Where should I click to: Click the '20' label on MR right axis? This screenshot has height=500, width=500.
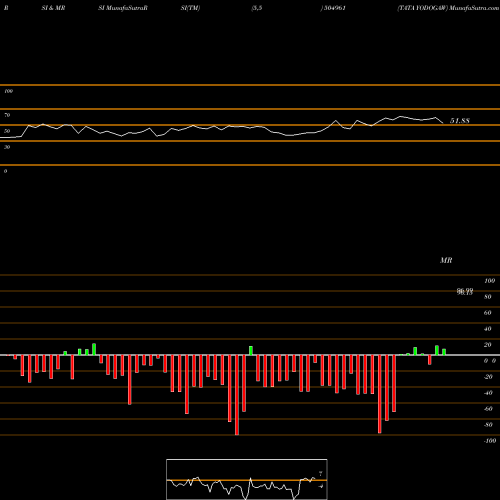click(x=488, y=345)
